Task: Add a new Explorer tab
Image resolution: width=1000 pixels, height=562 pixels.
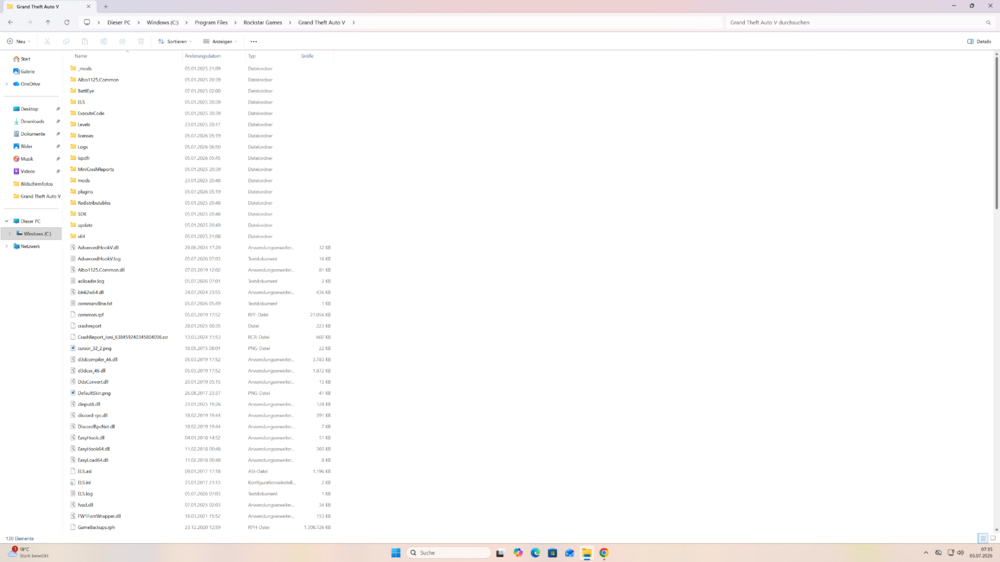Action: 106,6
